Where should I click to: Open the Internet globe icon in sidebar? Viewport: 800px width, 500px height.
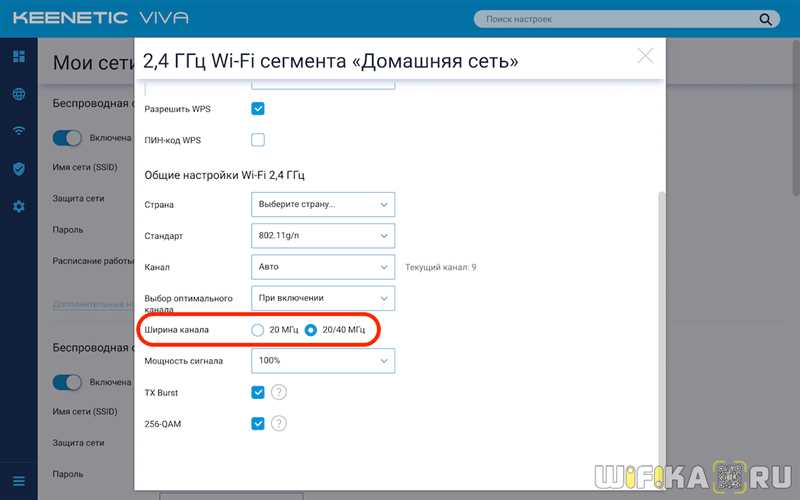19,94
